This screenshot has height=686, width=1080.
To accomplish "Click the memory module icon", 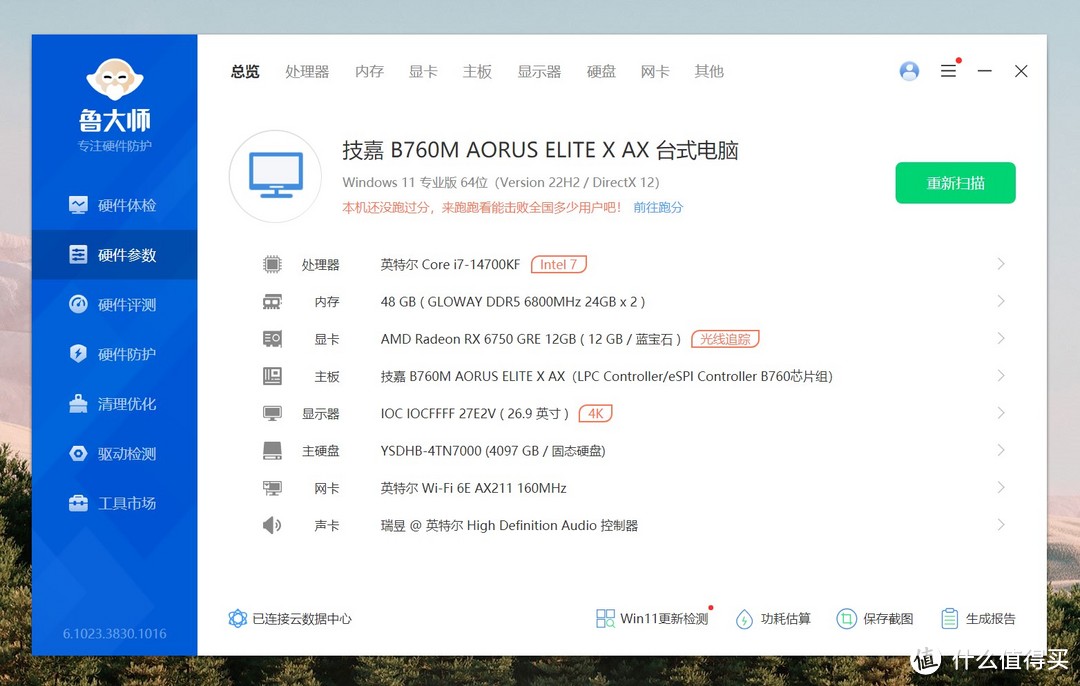I will (272, 302).
